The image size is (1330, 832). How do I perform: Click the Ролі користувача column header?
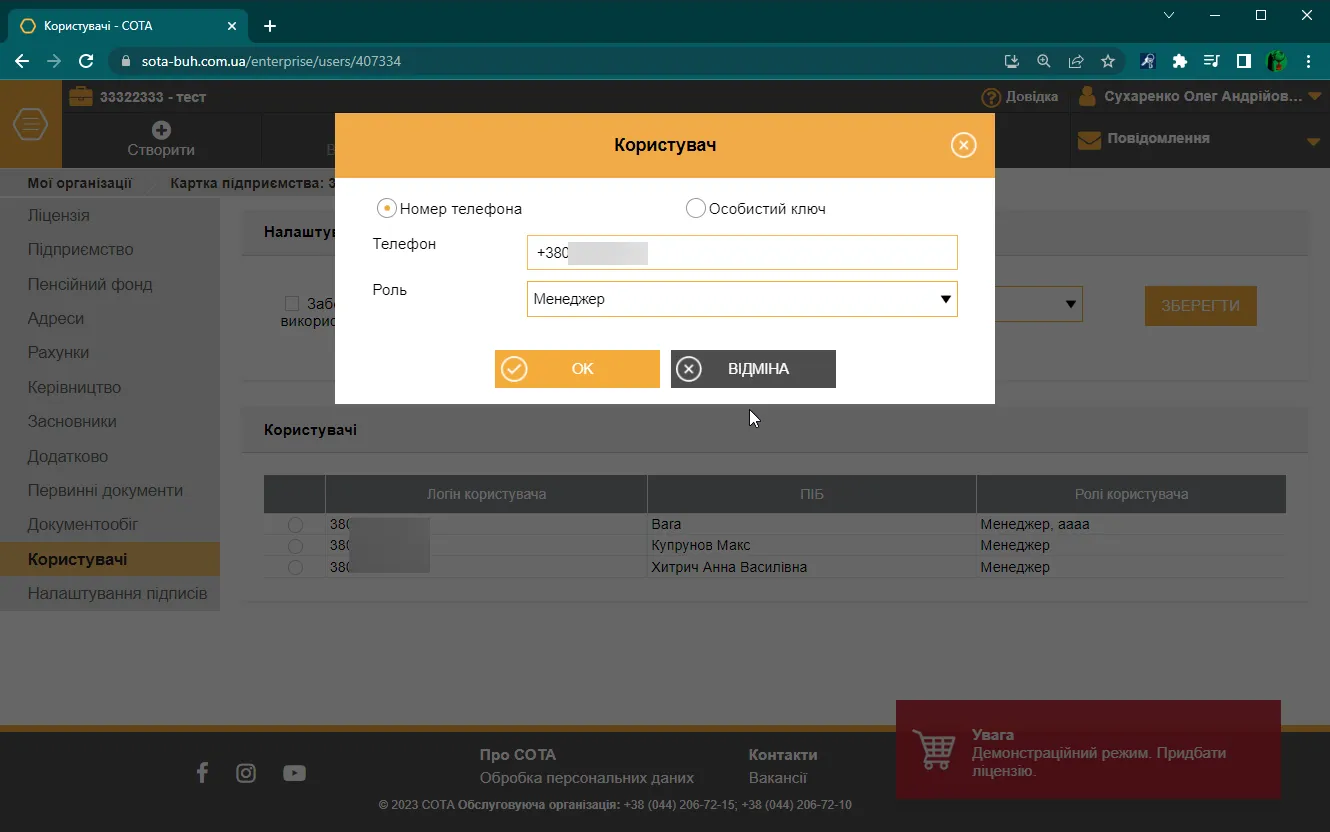tap(1131, 494)
